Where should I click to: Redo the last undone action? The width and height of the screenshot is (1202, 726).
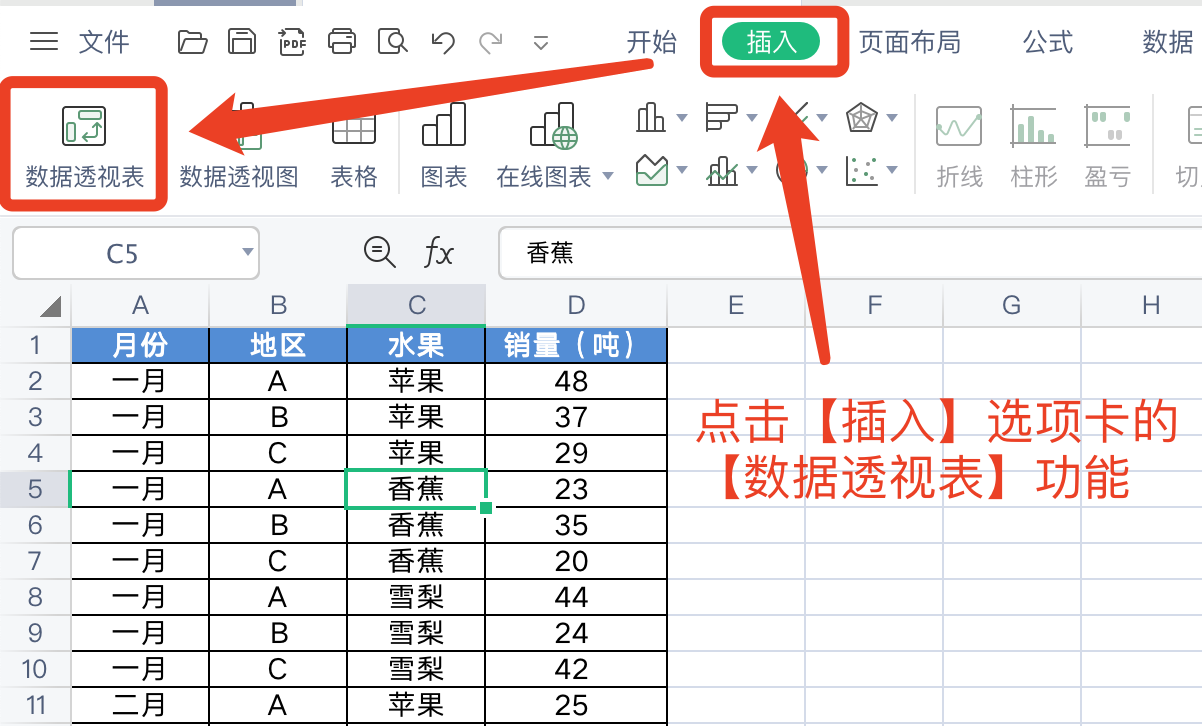pos(490,42)
